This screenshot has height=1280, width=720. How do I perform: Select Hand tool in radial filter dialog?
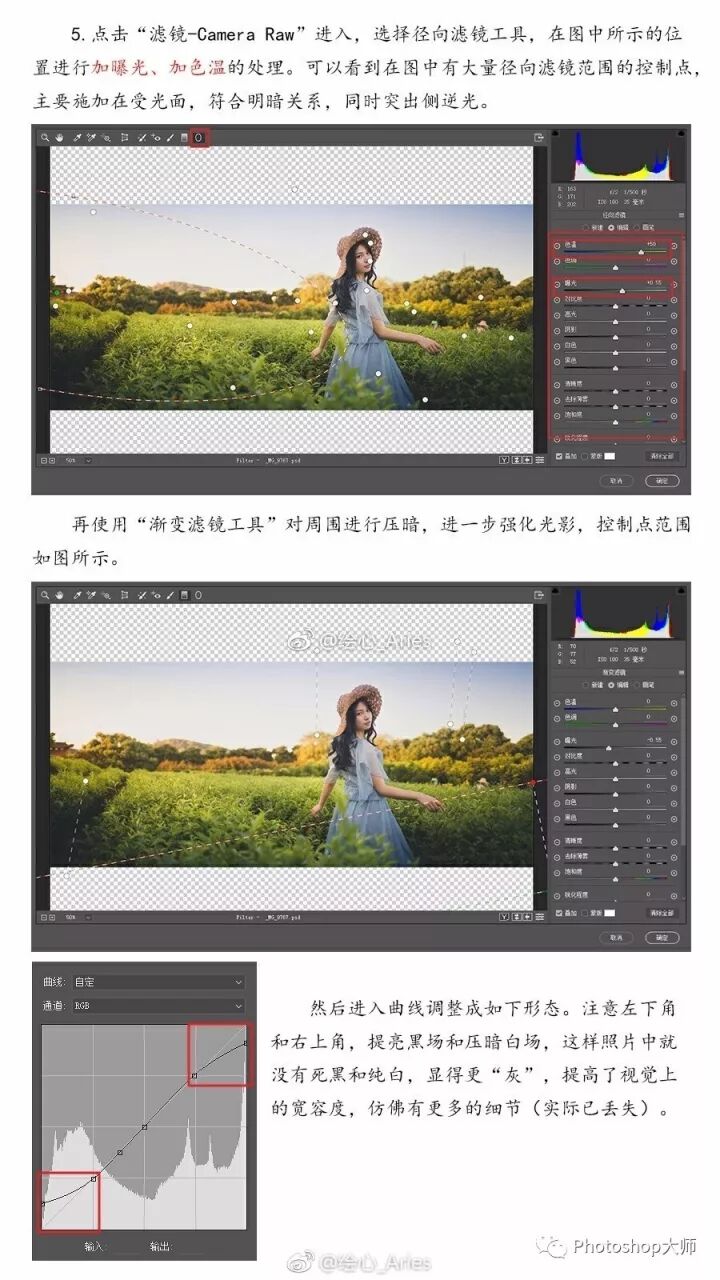[59, 137]
